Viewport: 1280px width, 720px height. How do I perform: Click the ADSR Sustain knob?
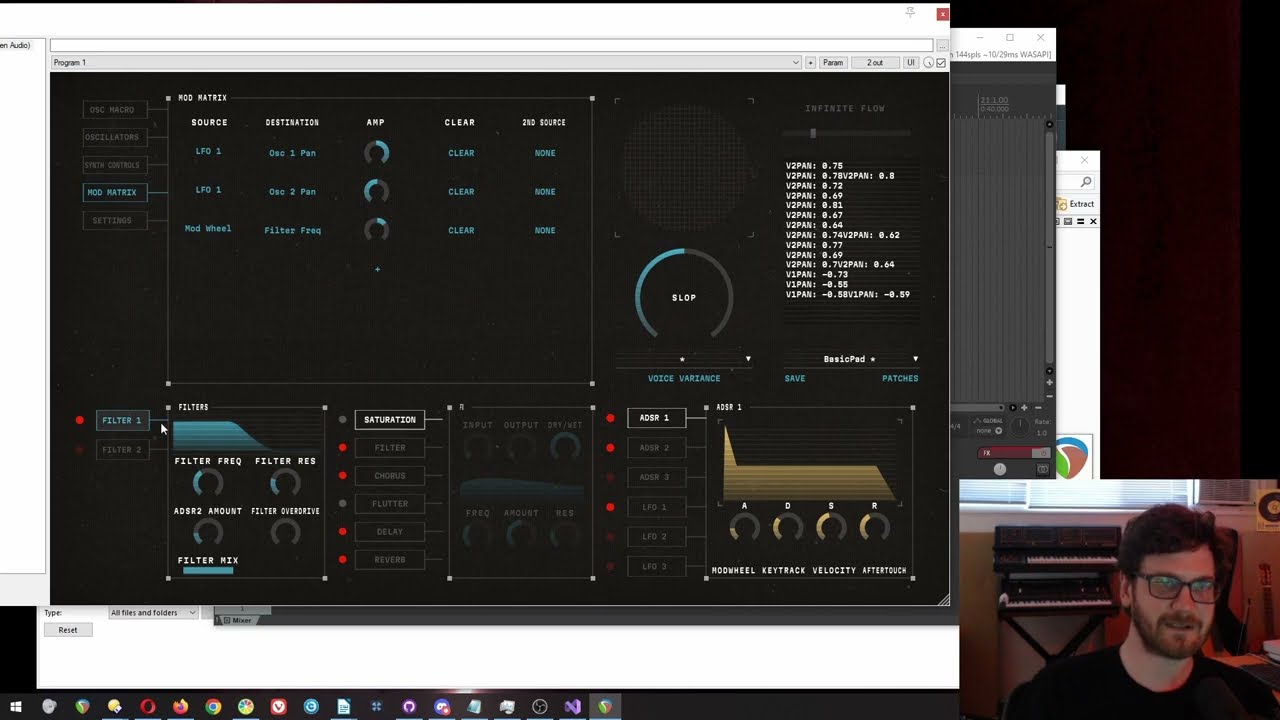(x=831, y=527)
